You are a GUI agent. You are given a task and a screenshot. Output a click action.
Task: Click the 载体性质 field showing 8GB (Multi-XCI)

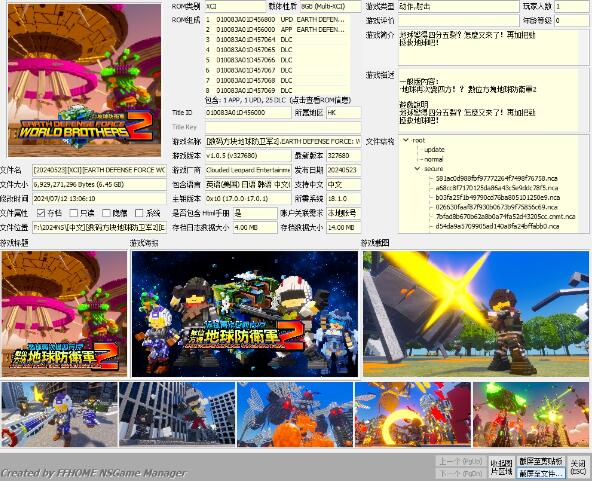point(330,6)
